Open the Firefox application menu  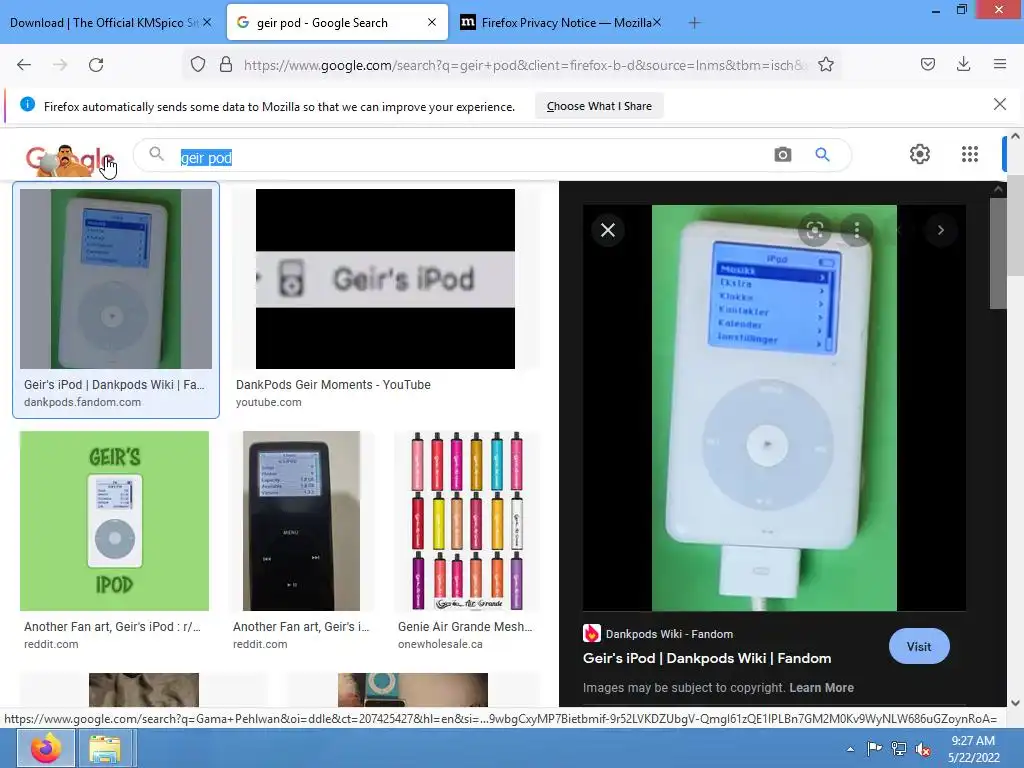pyautogui.click(x=1000, y=64)
